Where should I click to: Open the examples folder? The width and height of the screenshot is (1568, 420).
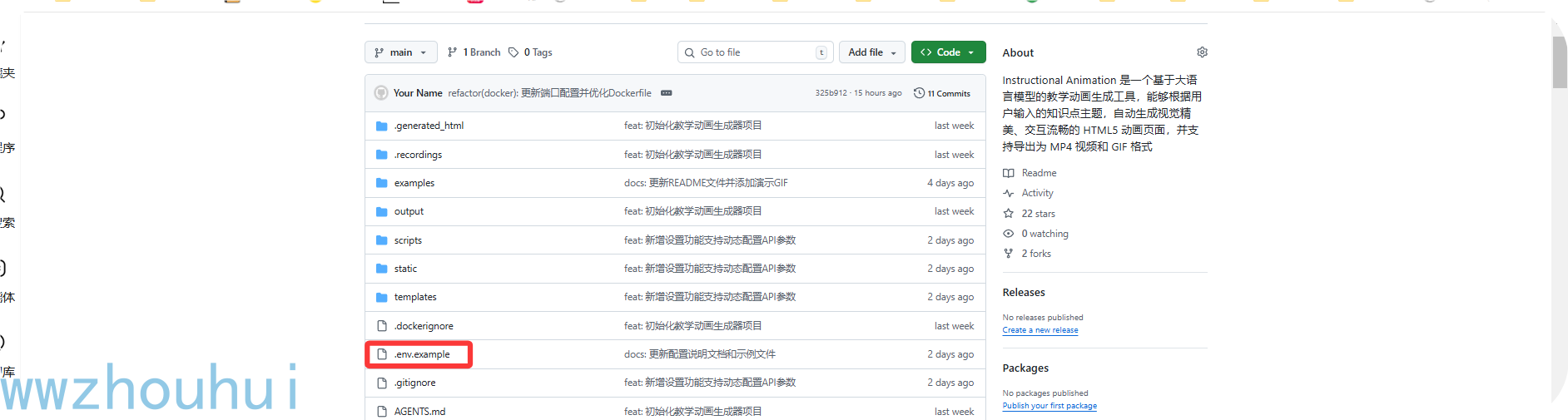tap(414, 183)
